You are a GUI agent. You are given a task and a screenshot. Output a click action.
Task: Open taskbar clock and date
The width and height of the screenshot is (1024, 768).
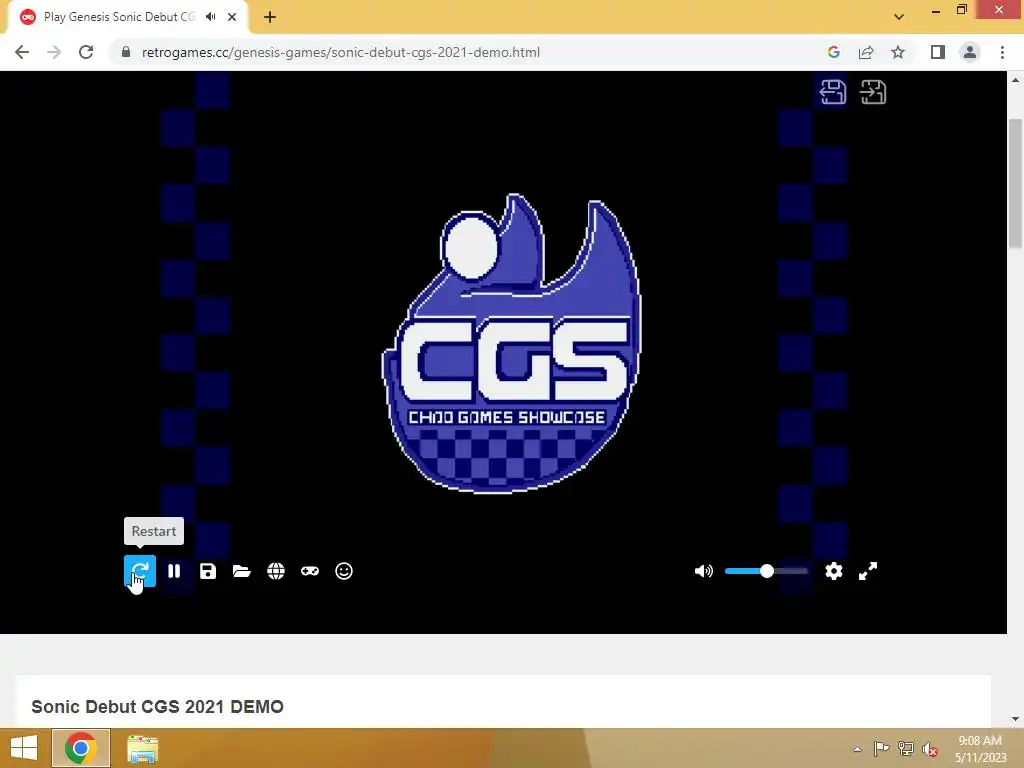click(980, 749)
